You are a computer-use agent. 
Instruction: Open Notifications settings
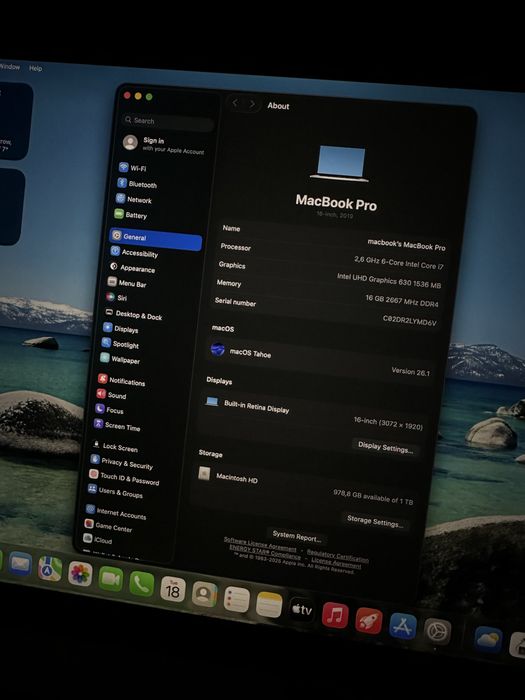pyautogui.click(x=121, y=381)
